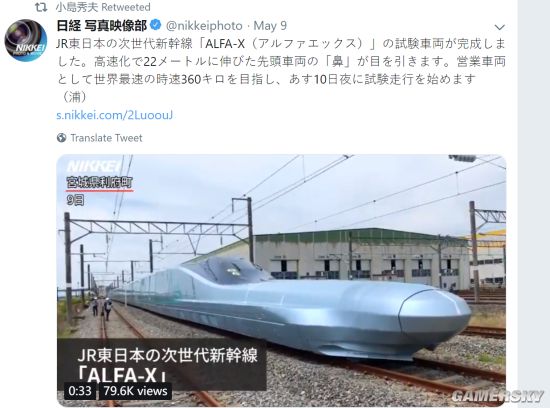Click the globe icon beside Translate Tweet
550x408 pixels.
(61, 138)
